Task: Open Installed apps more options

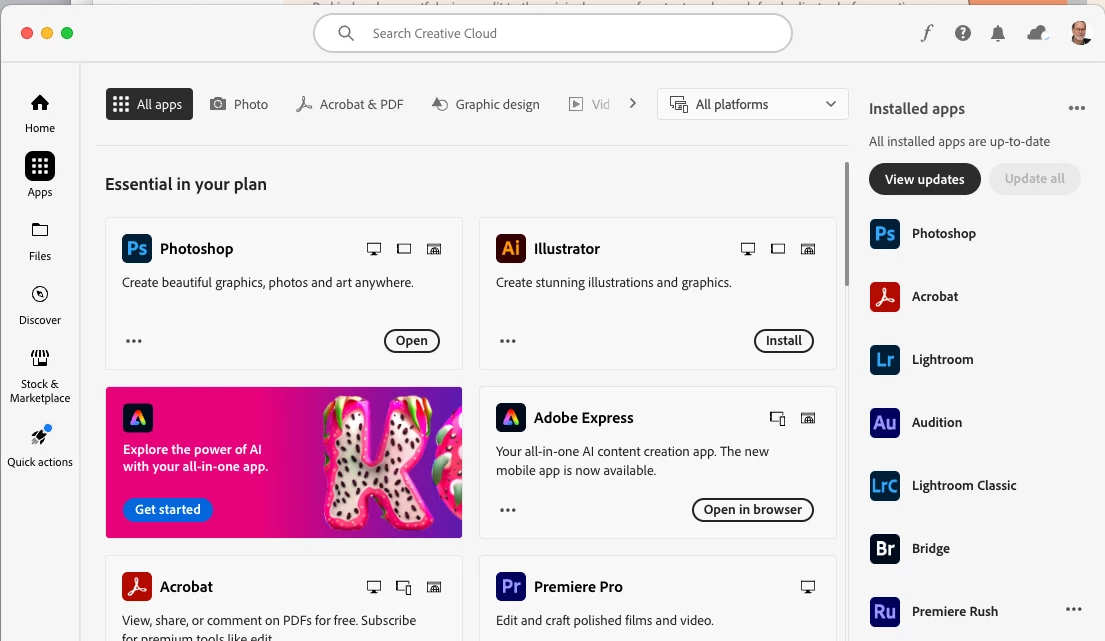Action: [x=1076, y=108]
